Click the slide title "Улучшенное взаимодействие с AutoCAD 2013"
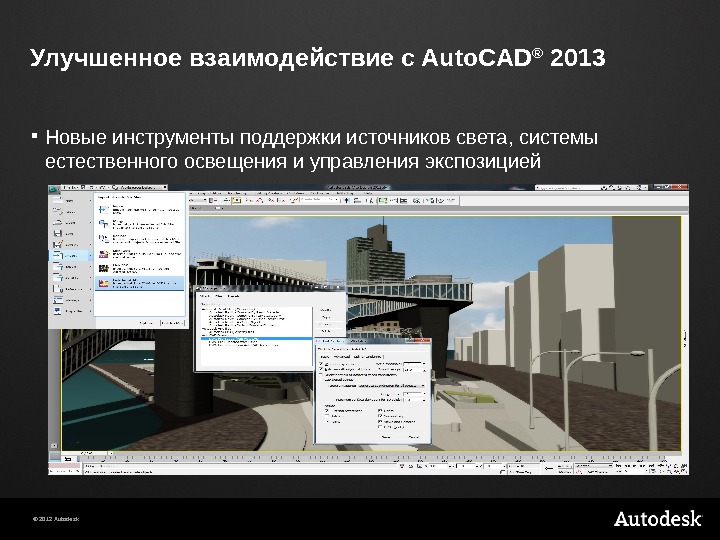Screen dimensions: 720x540 (x=317, y=58)
